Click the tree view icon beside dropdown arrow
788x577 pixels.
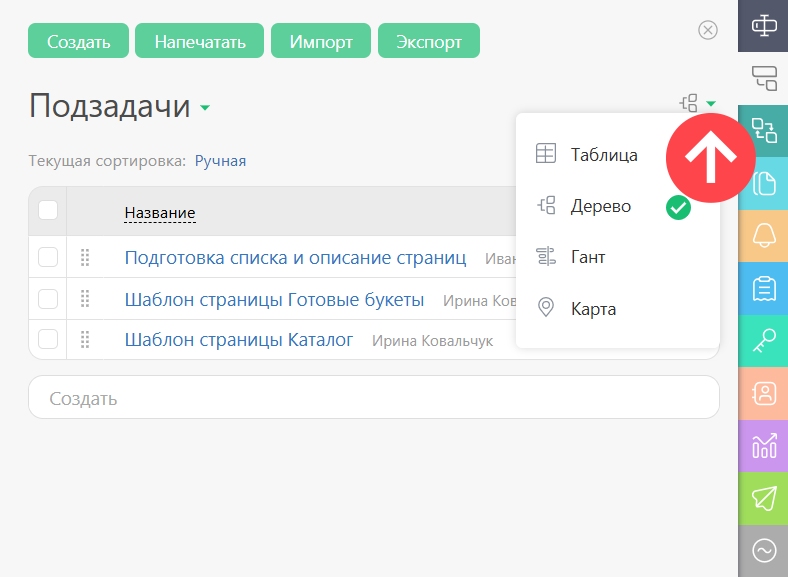(x=689, y=103)
